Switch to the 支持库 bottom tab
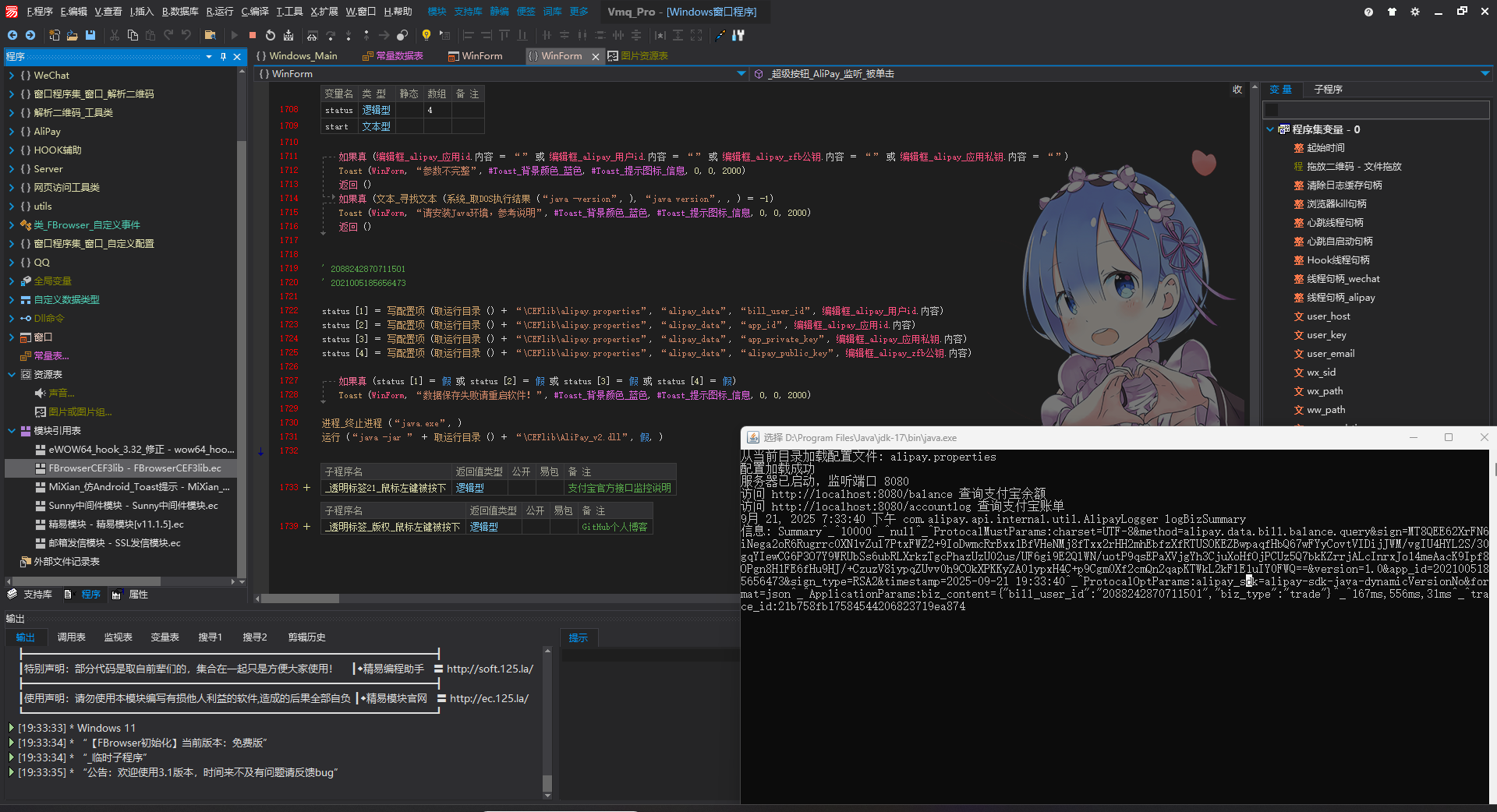 coord(30,595)
